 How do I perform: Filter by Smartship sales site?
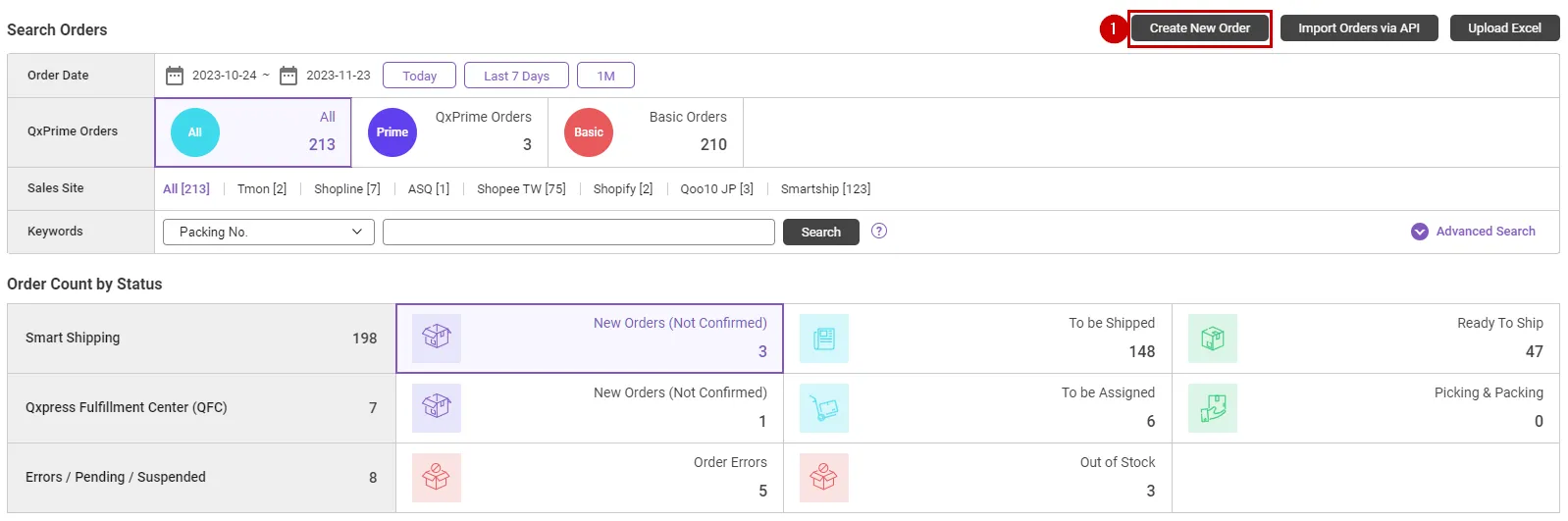(x=825, y=189)
